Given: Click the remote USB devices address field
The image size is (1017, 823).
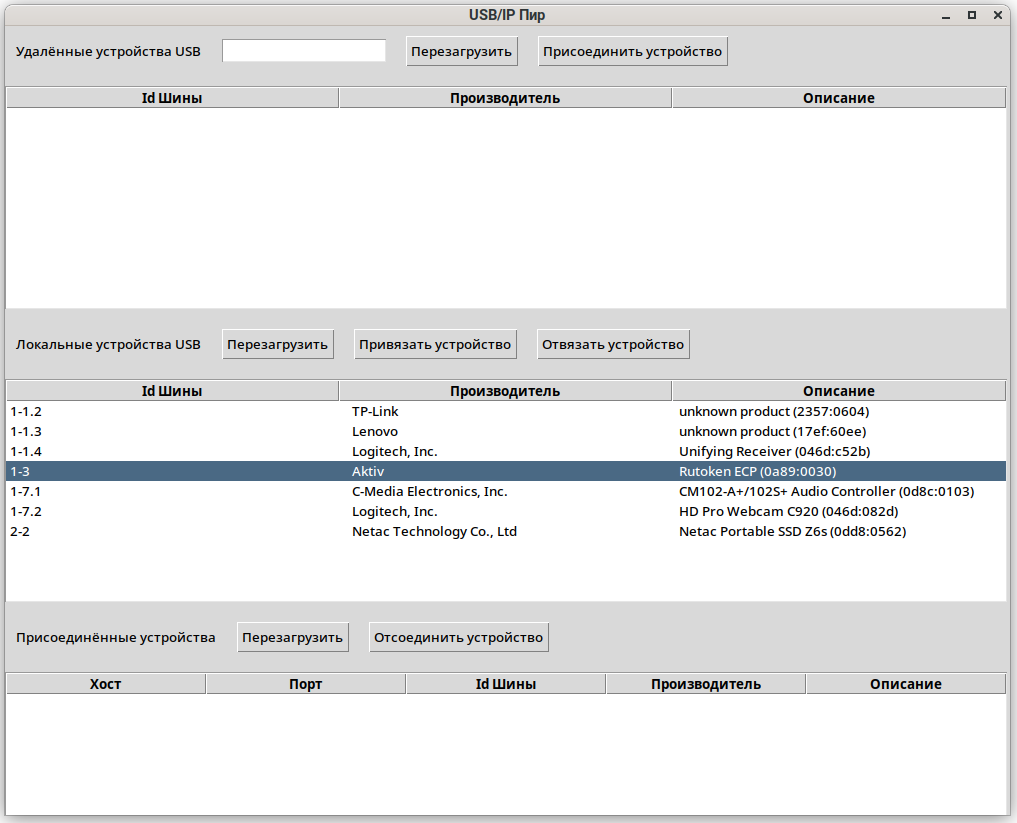Looking at the screenshot, I should [x=303, y=51].
